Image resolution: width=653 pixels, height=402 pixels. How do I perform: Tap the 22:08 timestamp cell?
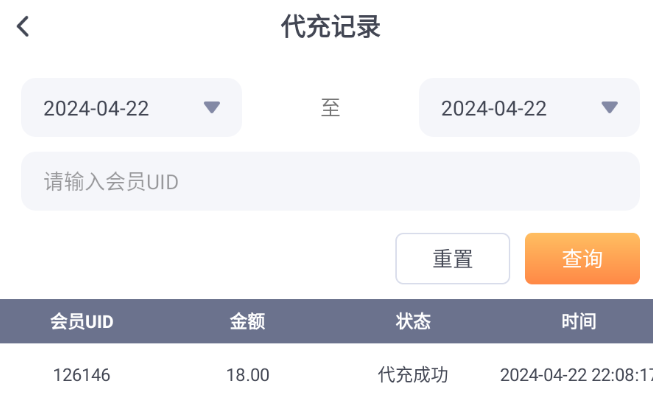576,376
